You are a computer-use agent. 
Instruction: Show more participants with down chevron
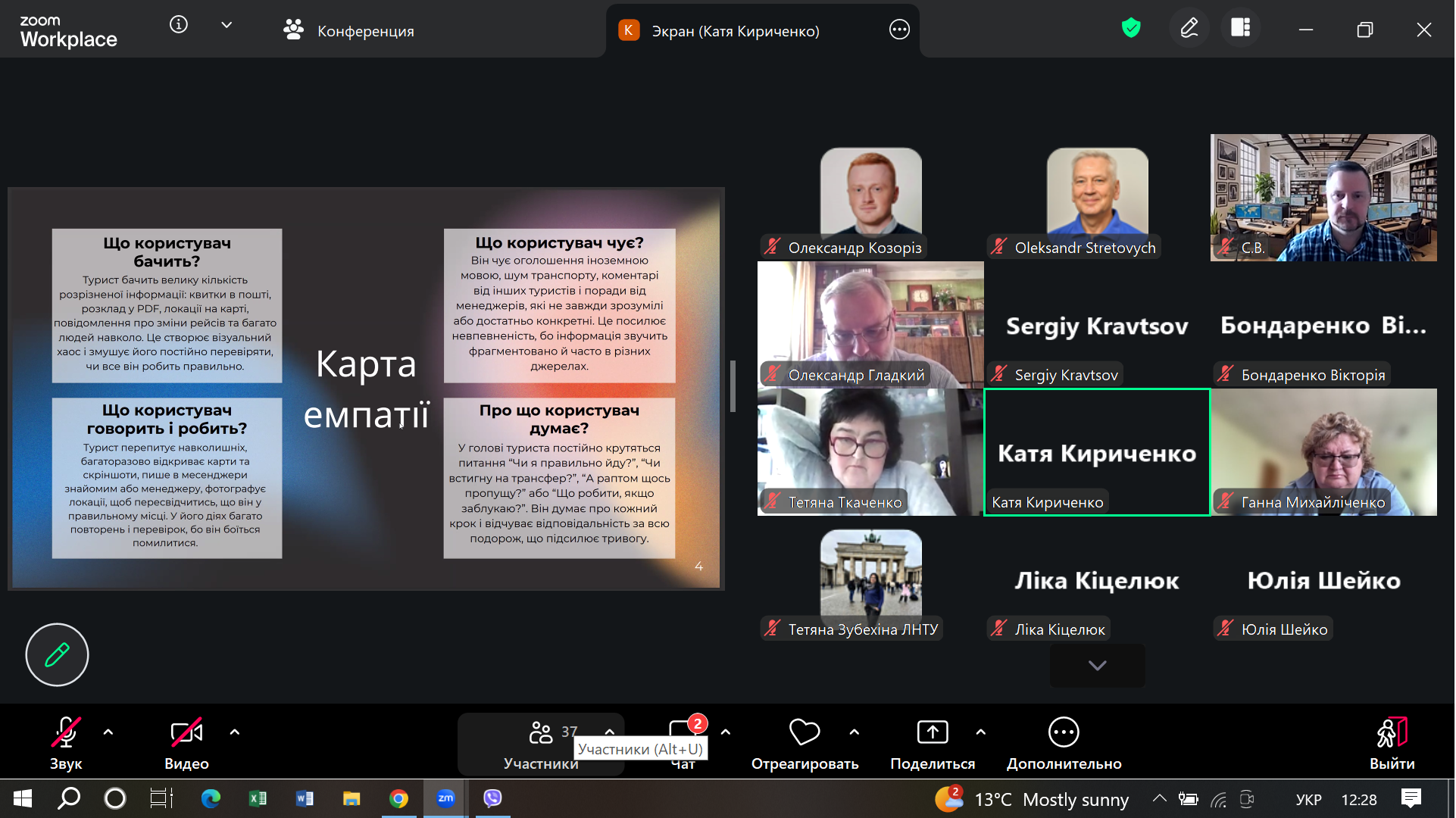[1098, 666]
